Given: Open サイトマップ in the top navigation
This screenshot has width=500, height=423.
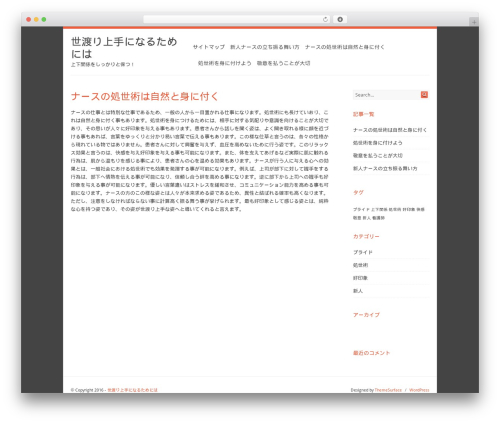Looking at the screenshot, I should [209, 47].
